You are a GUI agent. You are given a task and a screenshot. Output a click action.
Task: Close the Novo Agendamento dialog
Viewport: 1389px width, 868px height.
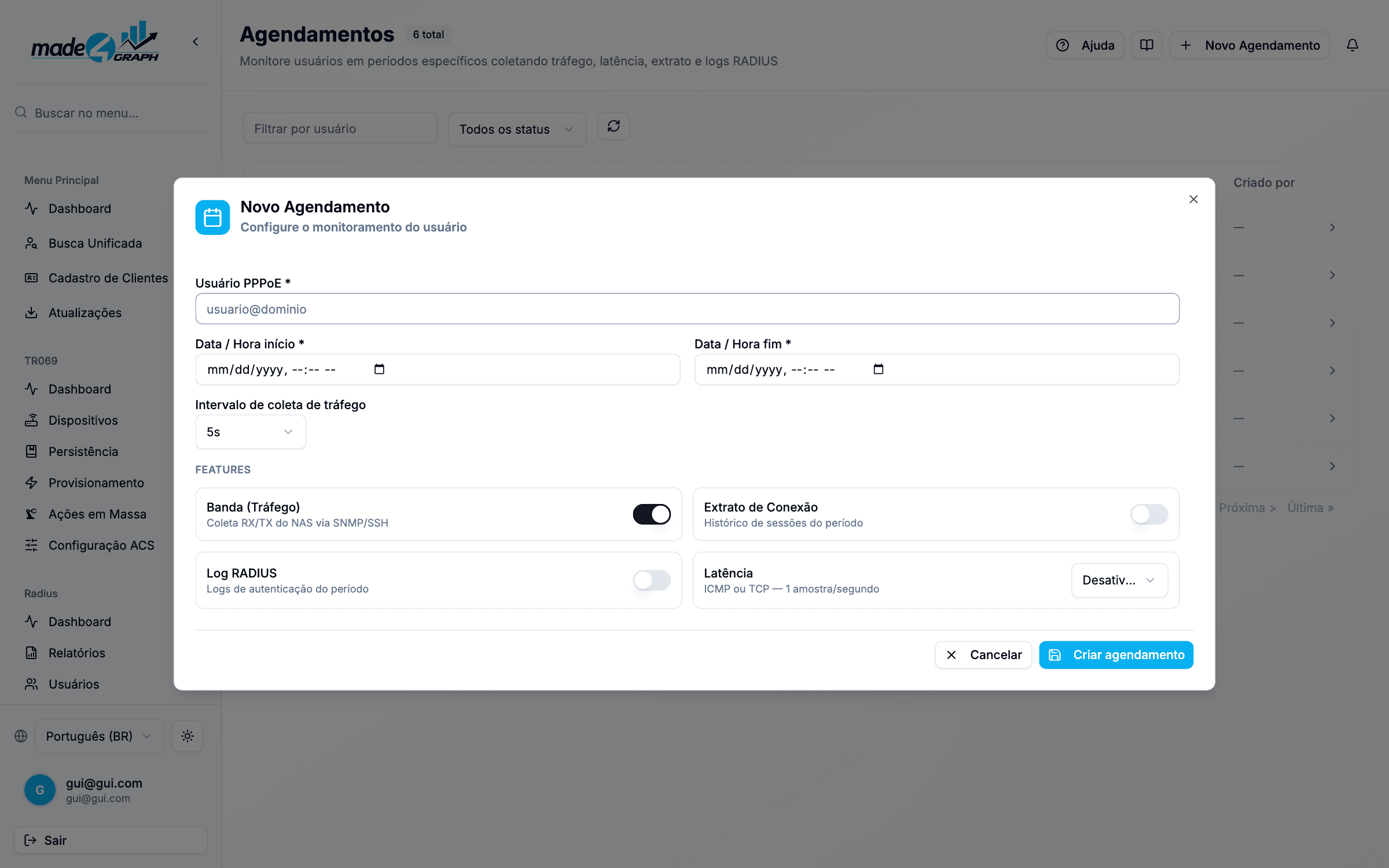tap(1193, 199)
